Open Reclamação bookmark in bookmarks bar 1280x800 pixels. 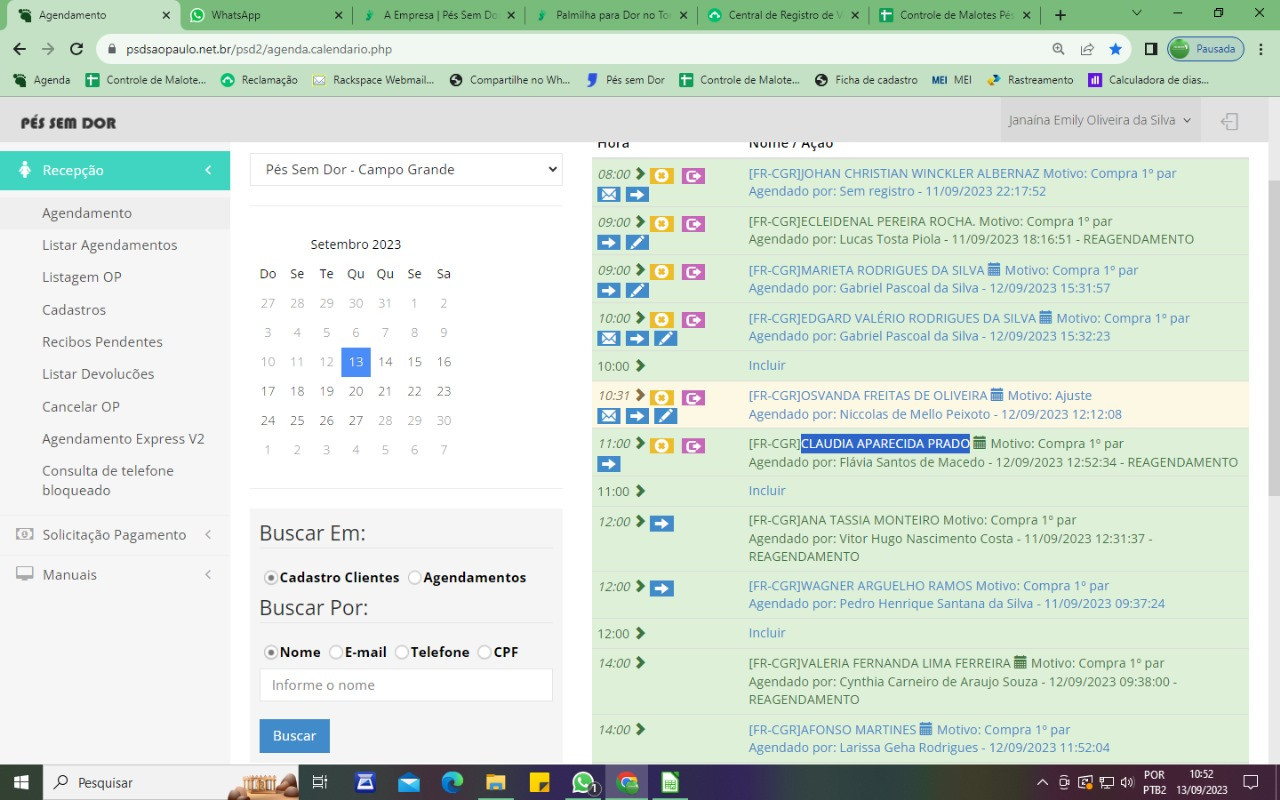pyautogui.click(x=259, y=80)
